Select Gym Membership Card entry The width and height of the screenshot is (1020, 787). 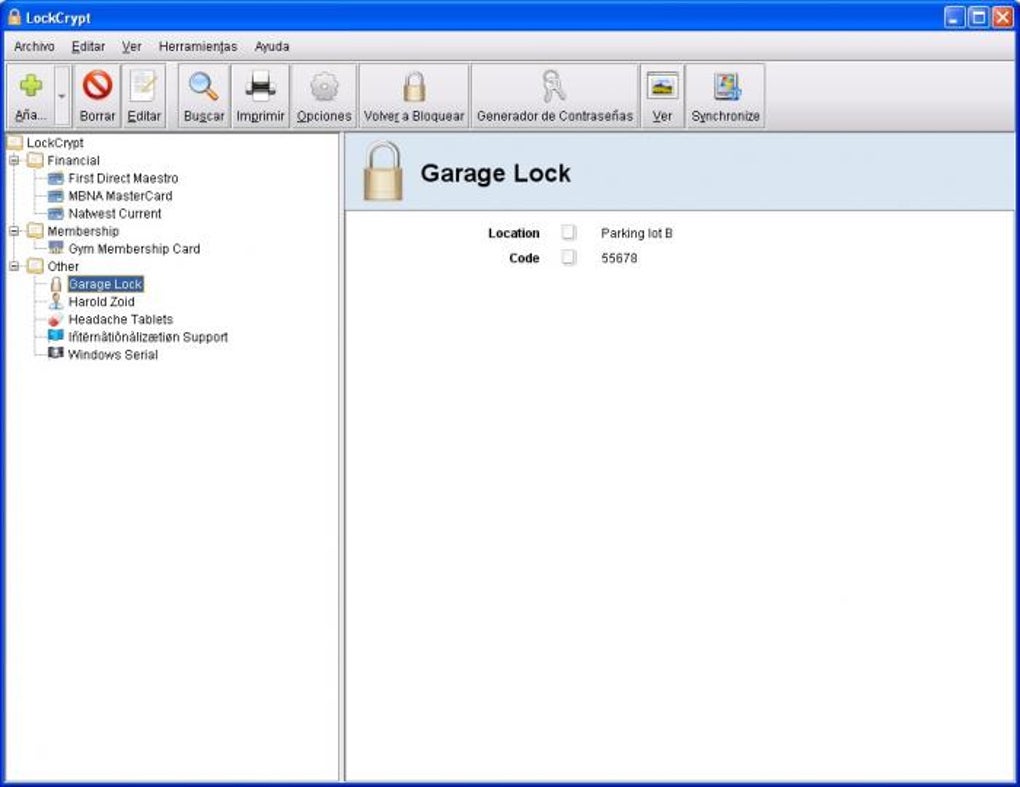coord(134,248)
